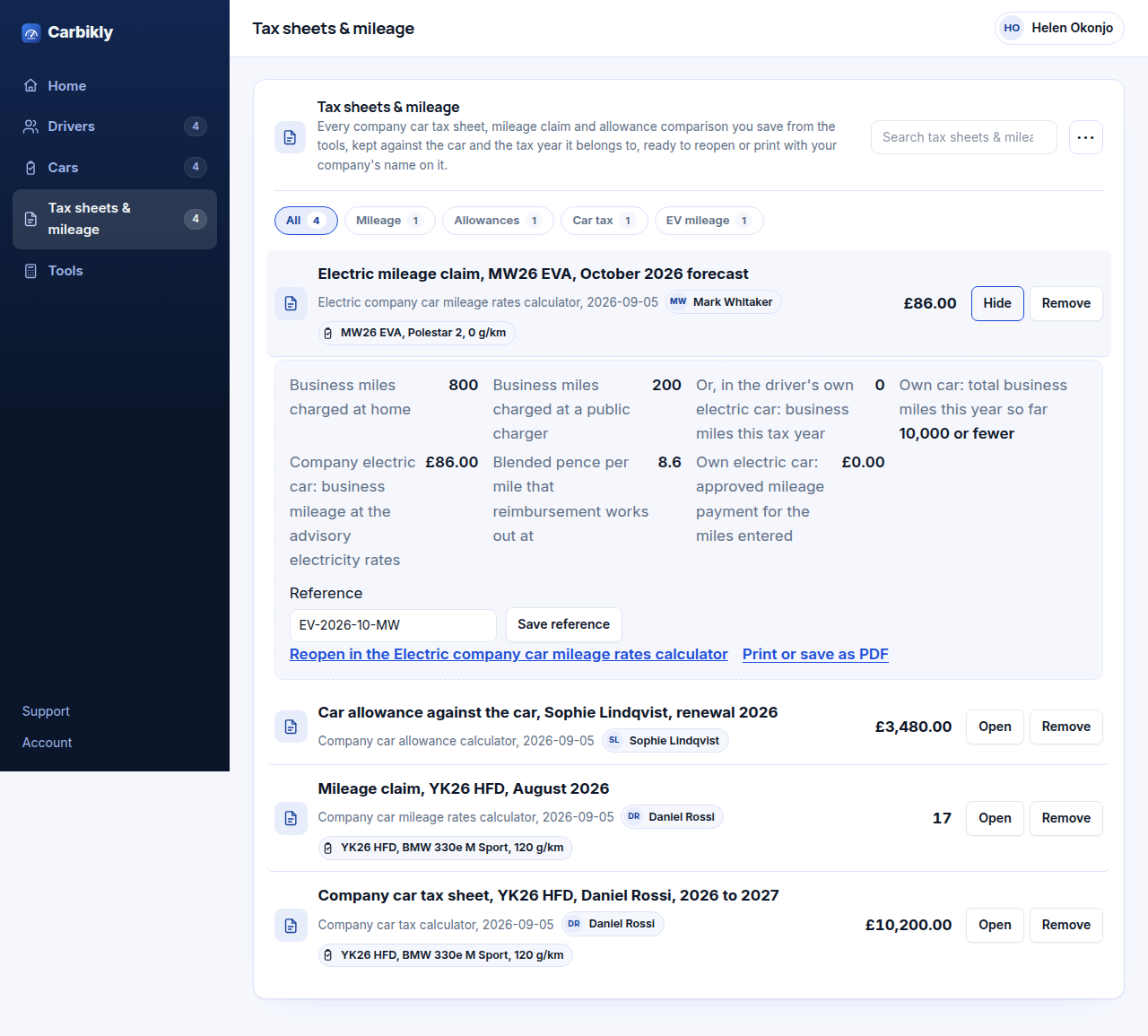
Task: Click the '10,000 or fewer' value
Action: pyautogui.click(x=957, y=433)
